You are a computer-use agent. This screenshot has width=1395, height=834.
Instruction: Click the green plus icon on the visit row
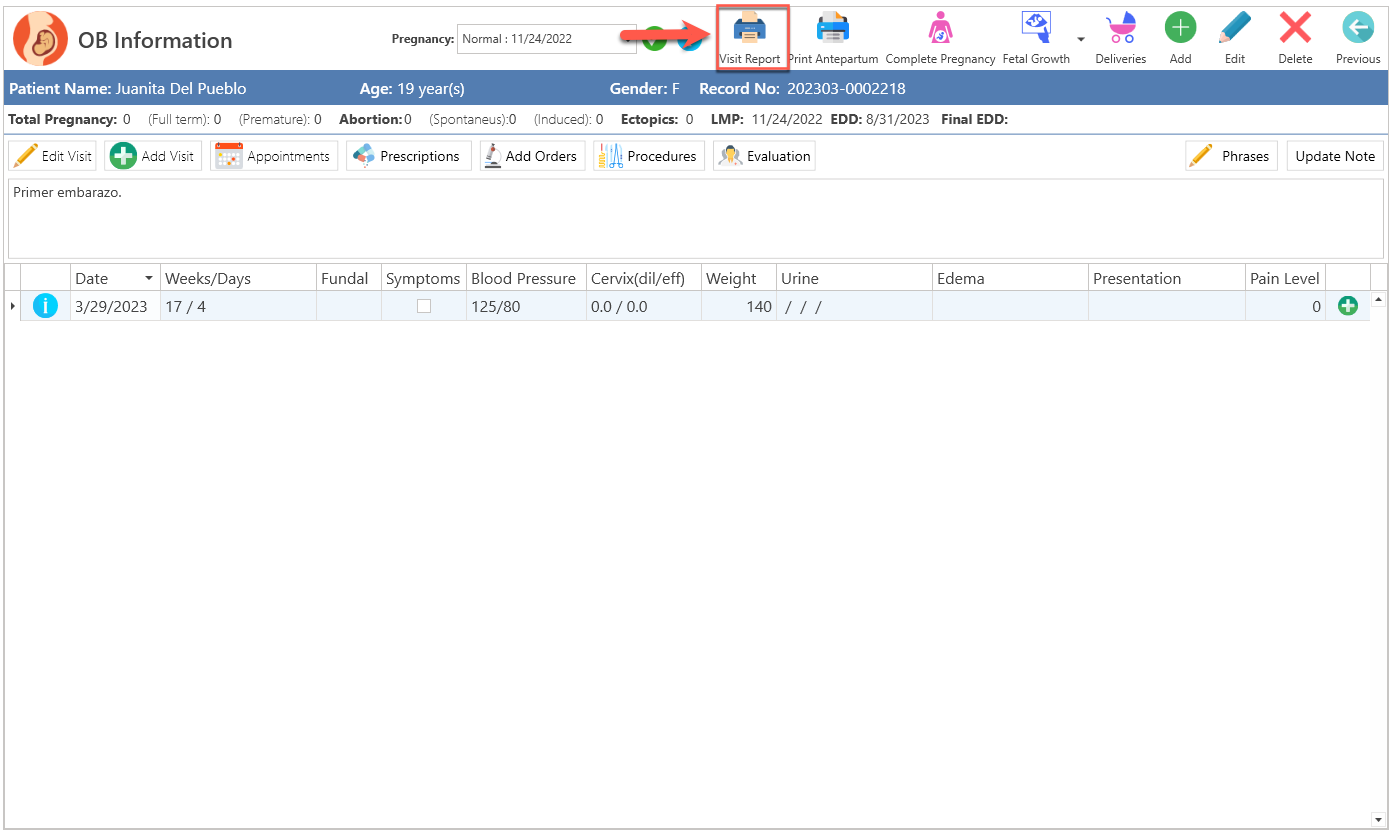pos(1348,306)
